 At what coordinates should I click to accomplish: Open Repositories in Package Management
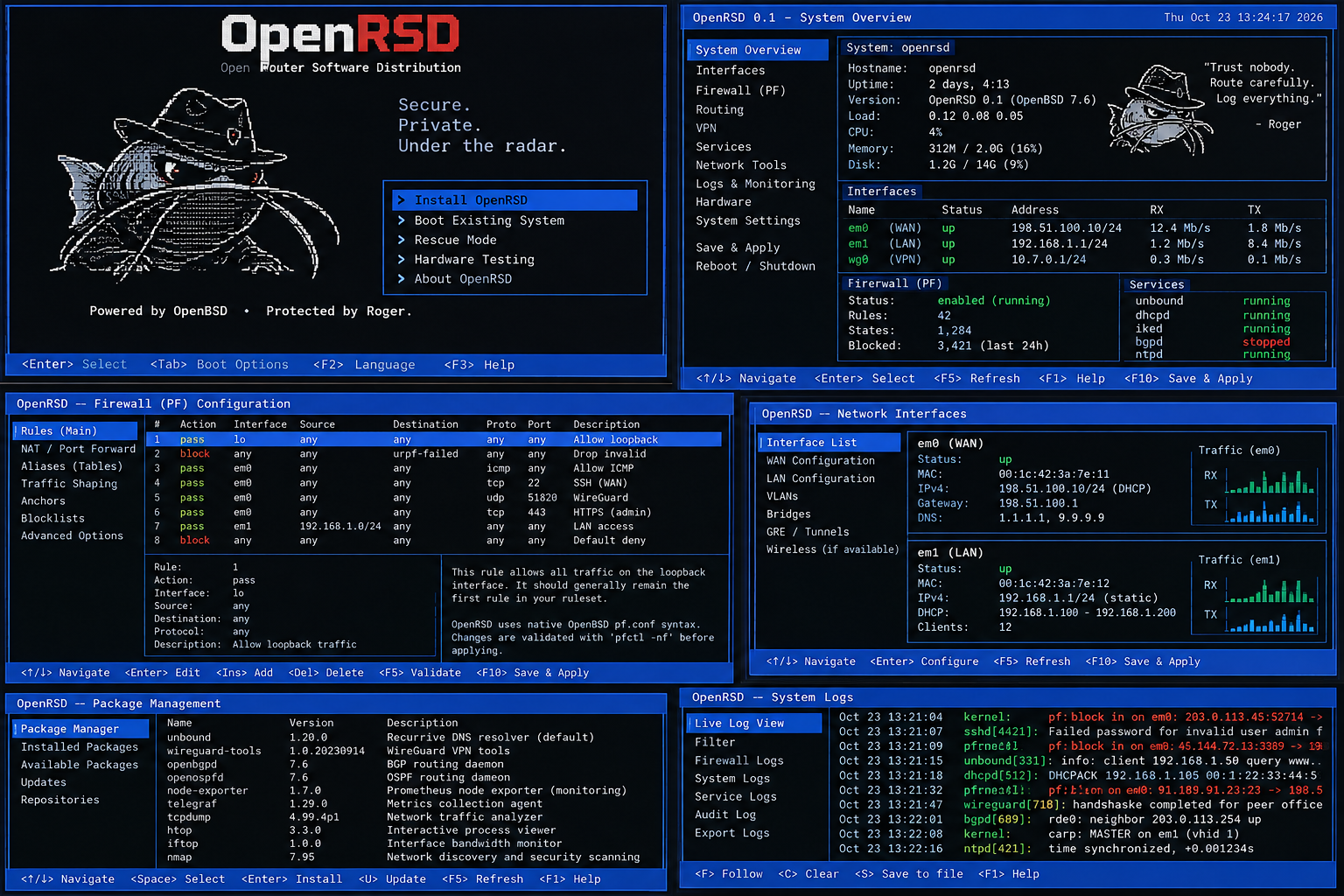pyautogui.click(x=59, y=800)
